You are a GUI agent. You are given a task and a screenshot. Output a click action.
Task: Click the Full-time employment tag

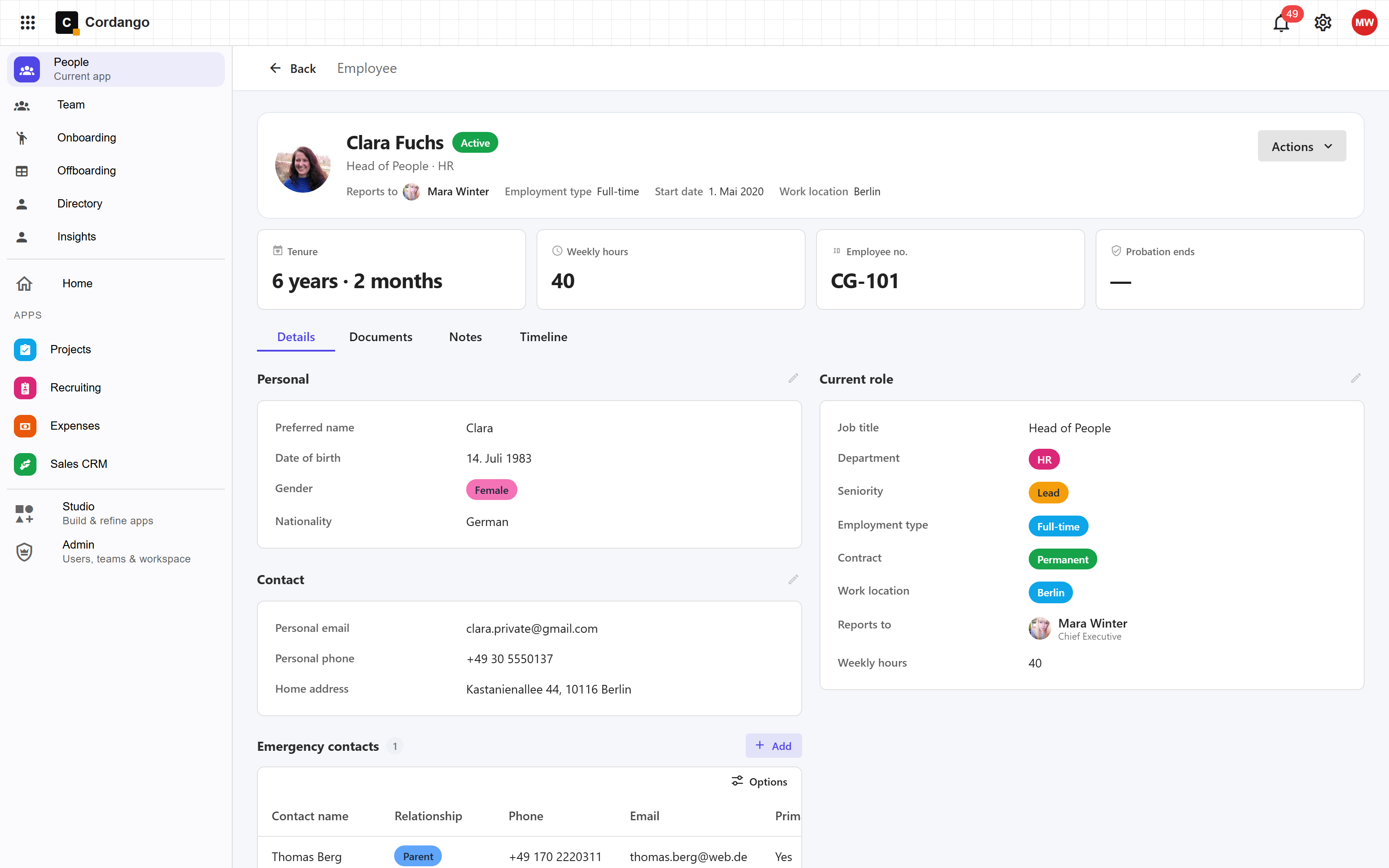click(x=1058, y=526)
